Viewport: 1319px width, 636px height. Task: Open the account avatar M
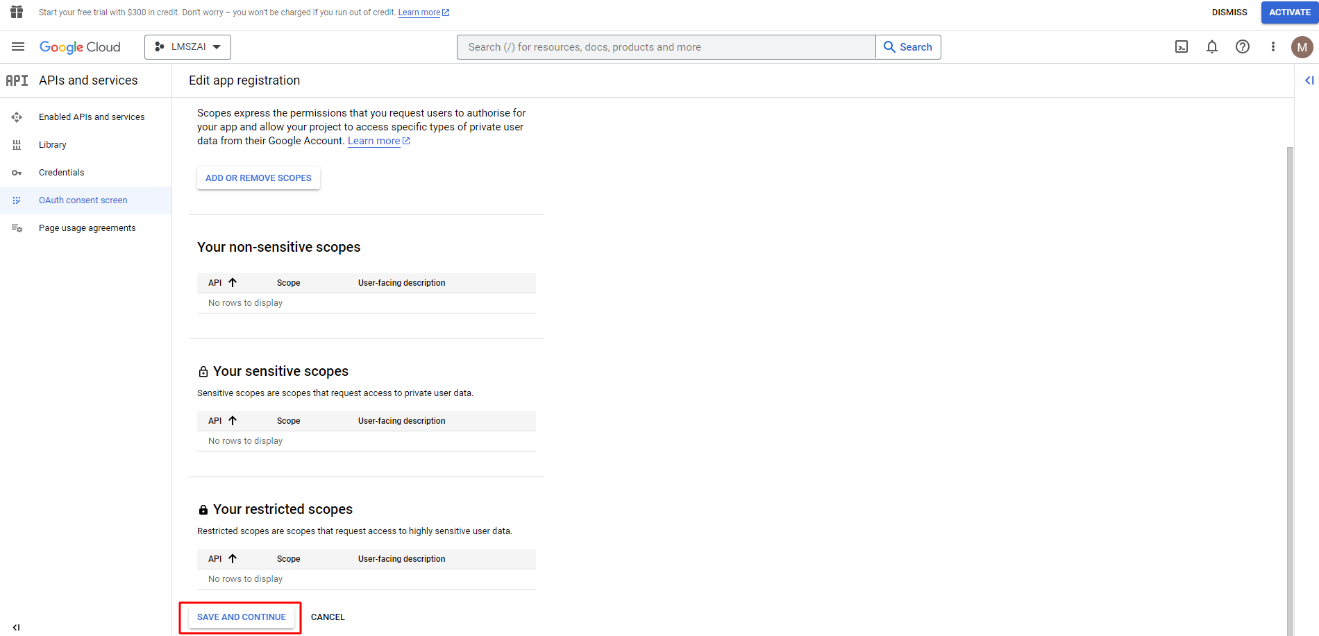pos(1302,47)
